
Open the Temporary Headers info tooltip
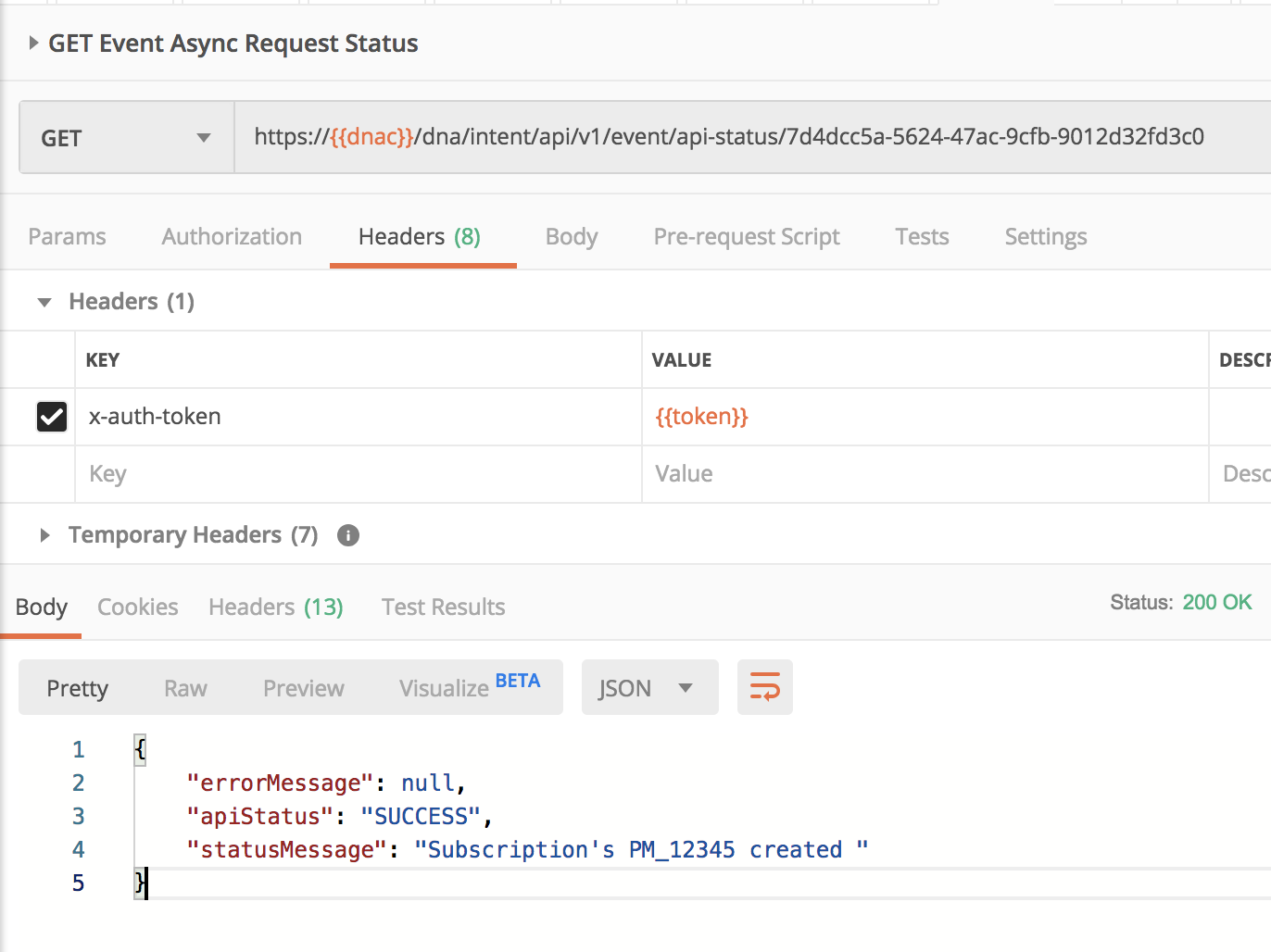coord(348,535)
